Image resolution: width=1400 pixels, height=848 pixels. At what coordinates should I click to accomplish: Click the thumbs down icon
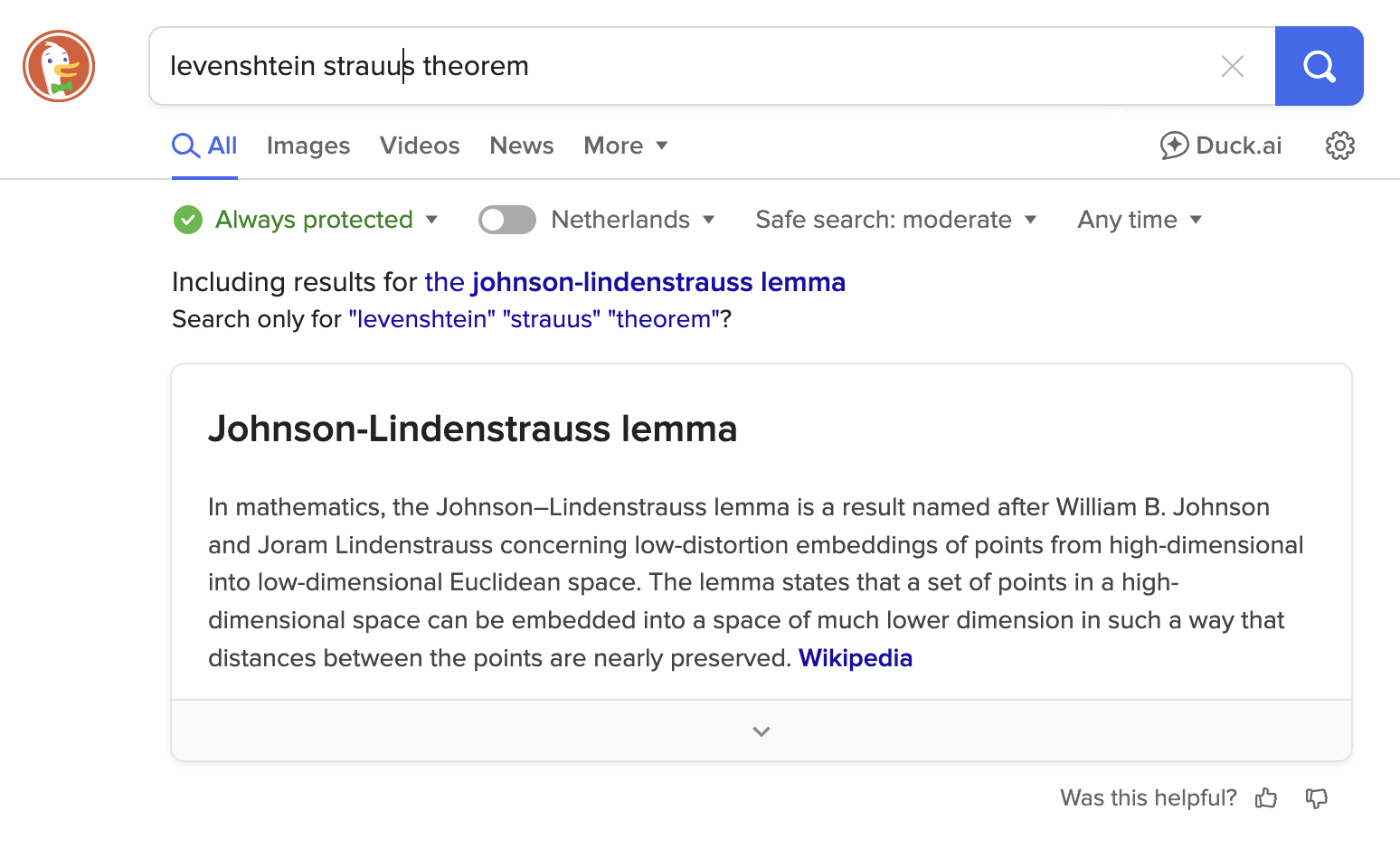pyautogui.click(x=1317, y=797)
